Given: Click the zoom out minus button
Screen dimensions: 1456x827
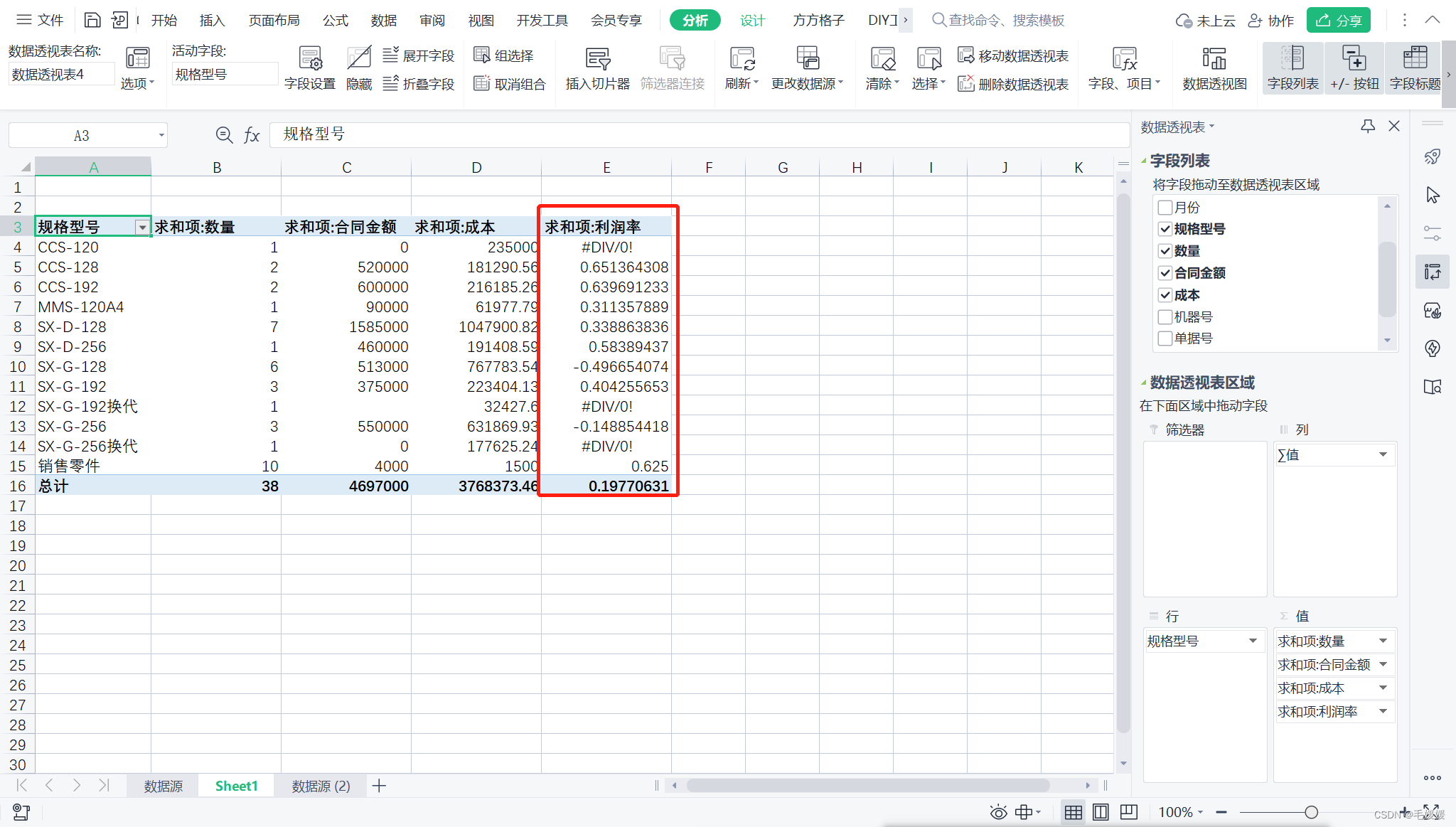Looking at the screenshot, I should 1221,812.
